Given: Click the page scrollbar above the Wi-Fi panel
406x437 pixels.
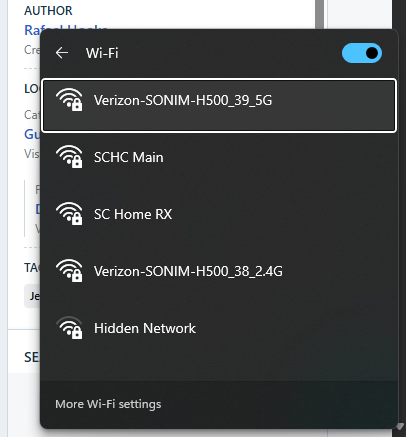Looking at the screenshot, I should point(320,14).
